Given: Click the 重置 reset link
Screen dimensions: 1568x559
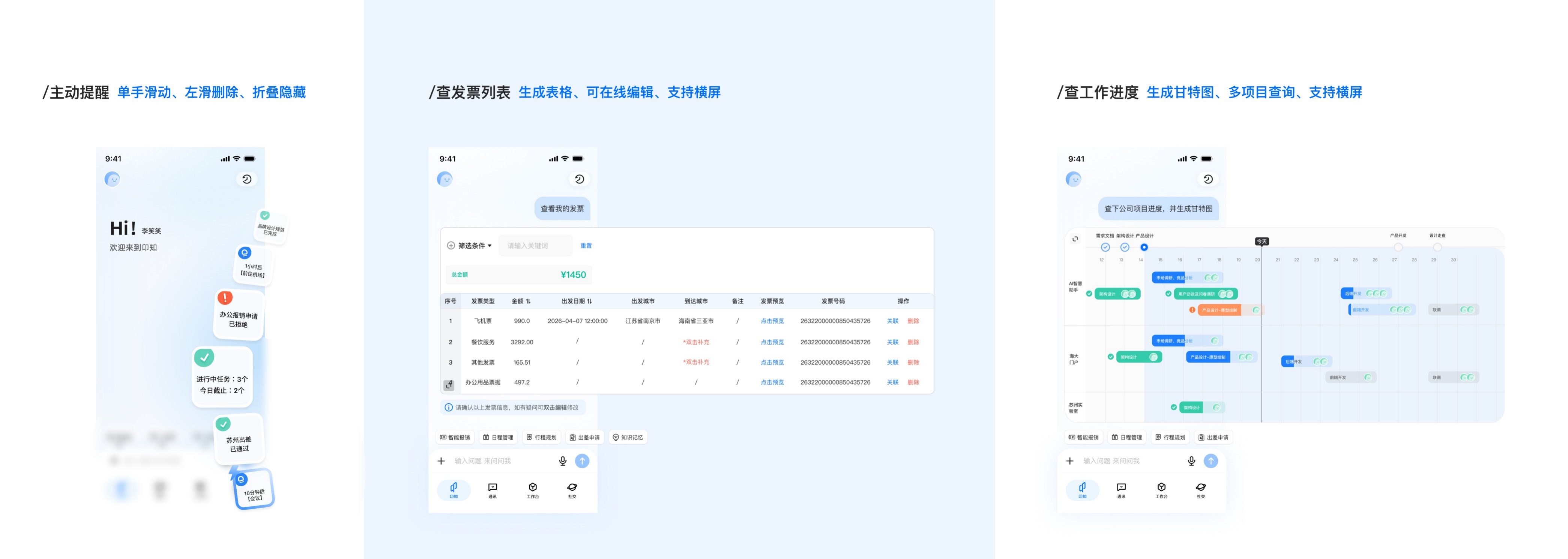Looking at the screenshot, I should [x=586, y=246].
